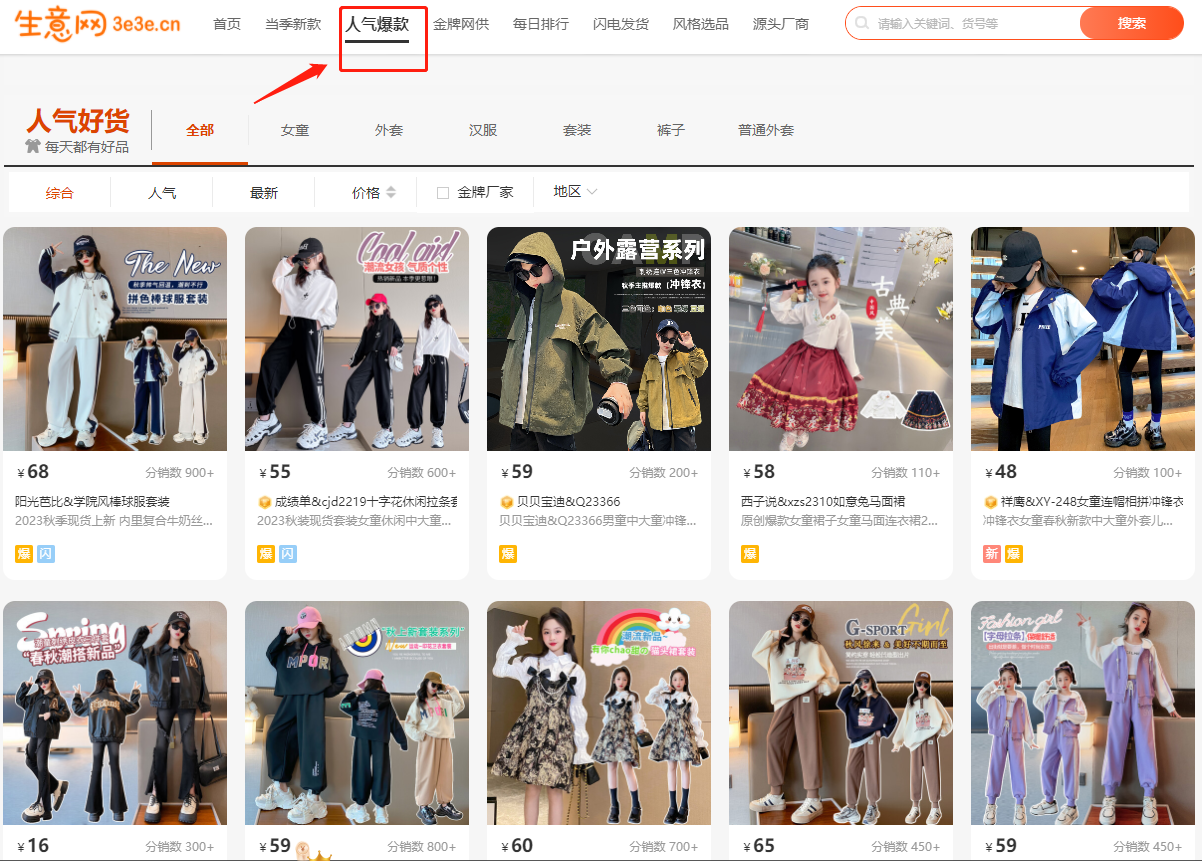Image resolution: width=1202 pixels, height=861 pixels.
Task: Sort by 综合
Action: [60, 193]
